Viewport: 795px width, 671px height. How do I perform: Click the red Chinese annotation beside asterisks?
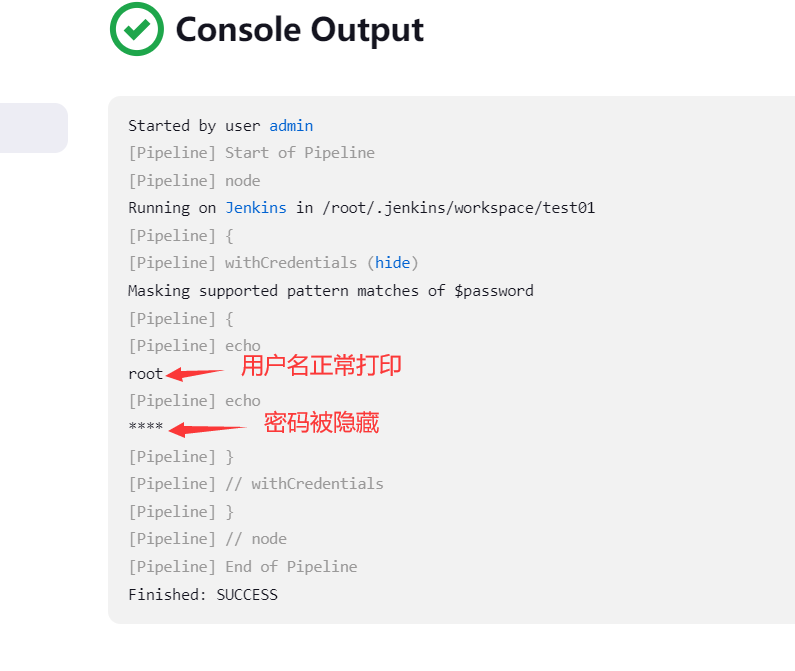321,423
